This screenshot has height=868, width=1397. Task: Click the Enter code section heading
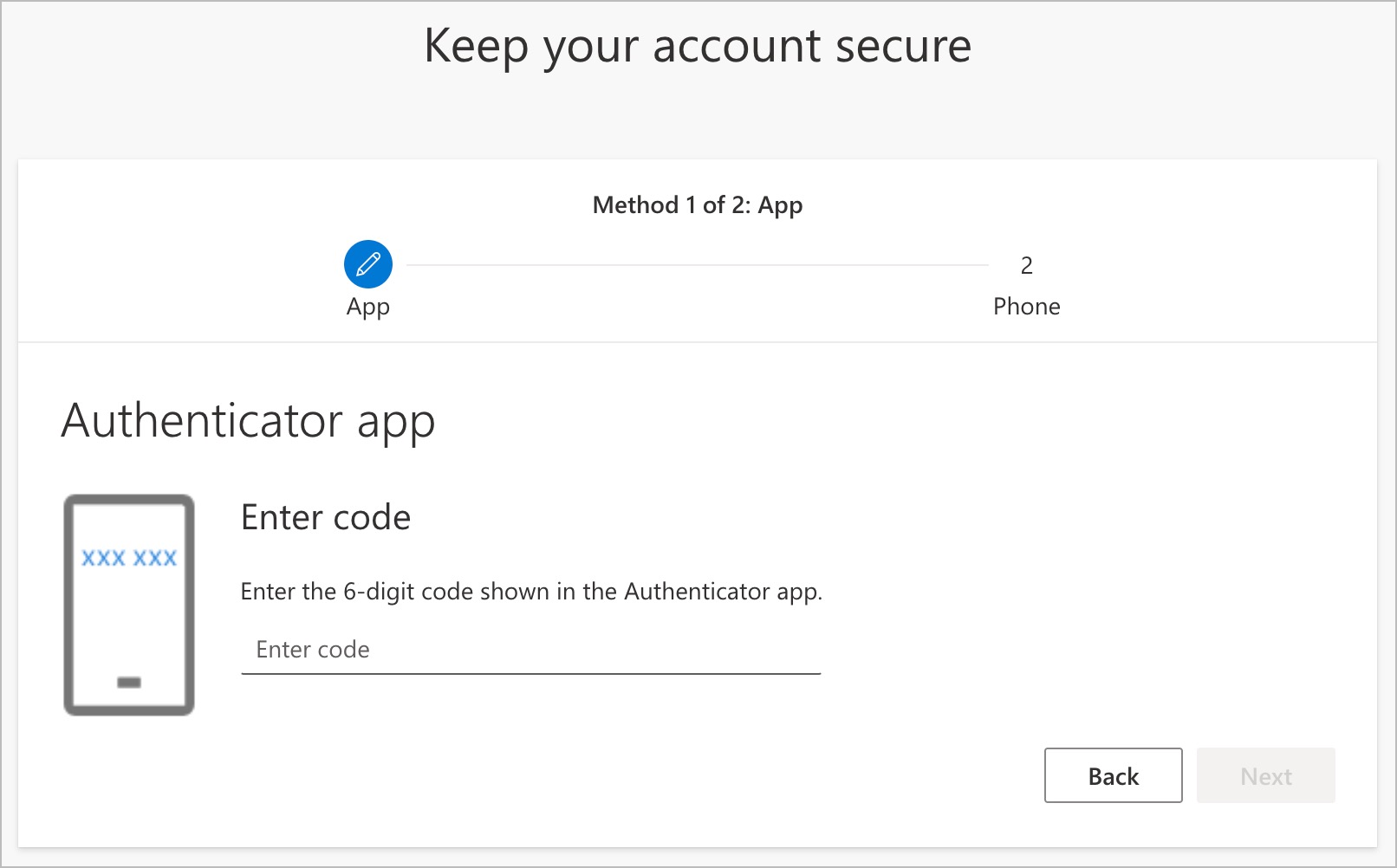point(326,517)
